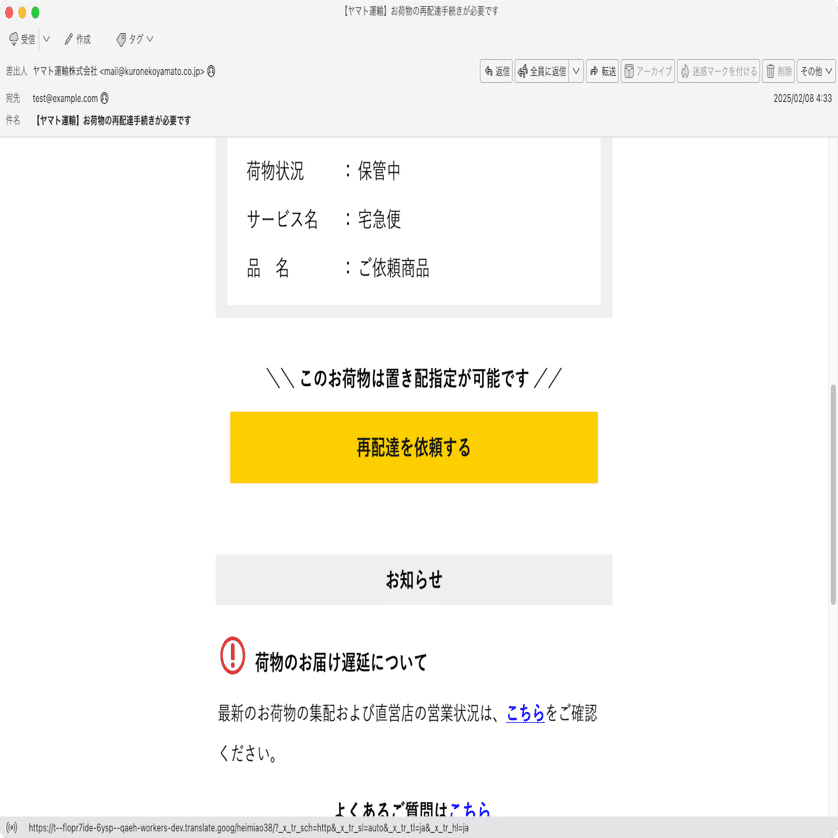
Task: Expand the dropdown next to 受信
Action: click(x=44, y=40)
